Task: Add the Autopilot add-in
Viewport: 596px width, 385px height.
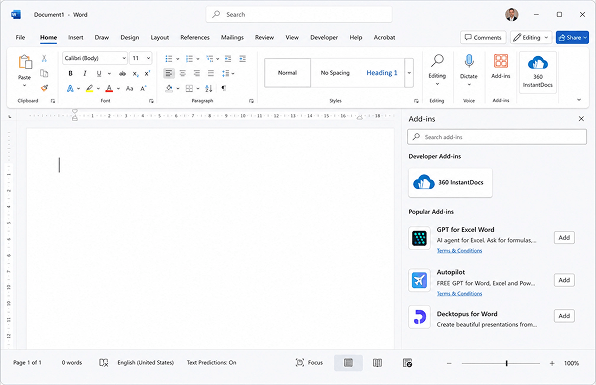Action: (x=564, y=280)
